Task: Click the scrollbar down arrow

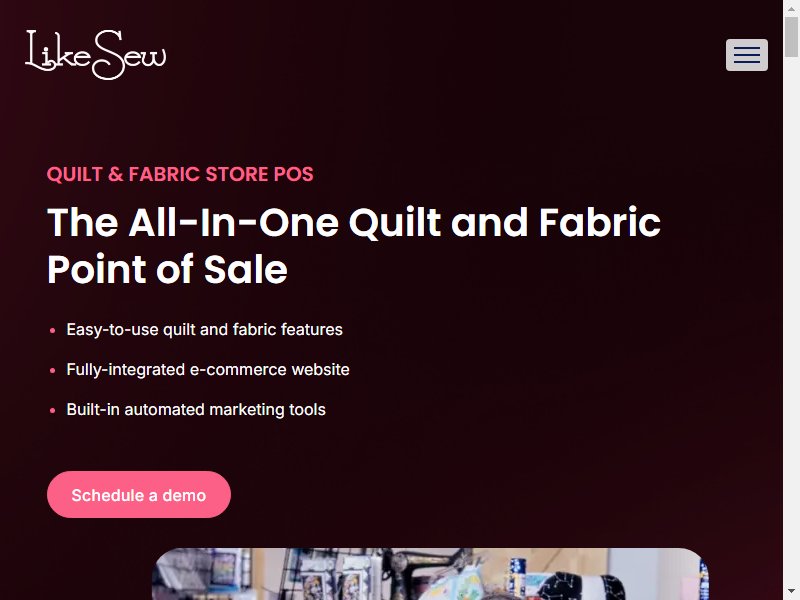Action: click(791, 592)
